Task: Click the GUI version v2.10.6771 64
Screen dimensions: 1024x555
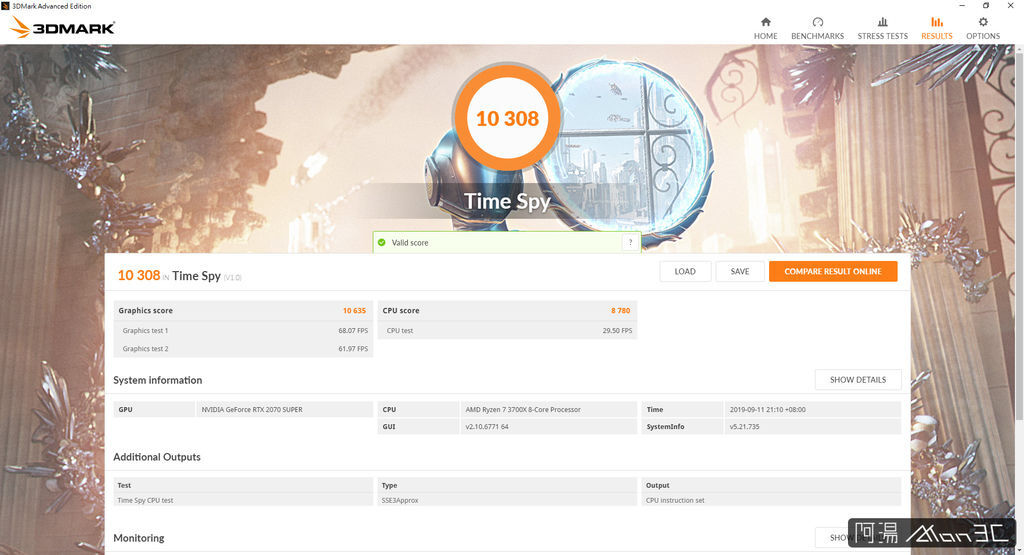Action: point(487,426)
